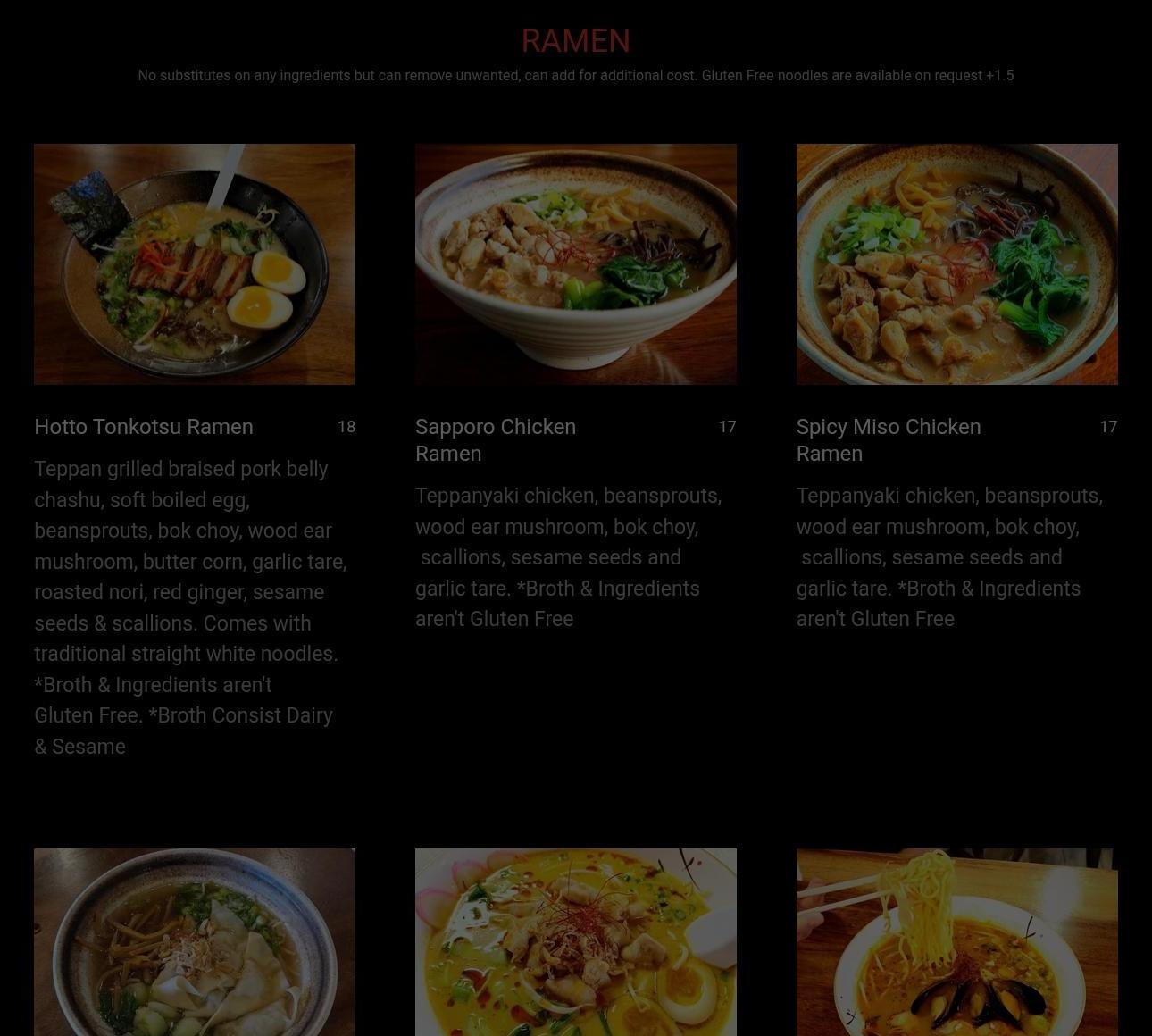Open the Spicy Miso Chicken Ramen photo
Image resolution: width=1152 pixels, height=1036 pixels.
pos(957,264)
